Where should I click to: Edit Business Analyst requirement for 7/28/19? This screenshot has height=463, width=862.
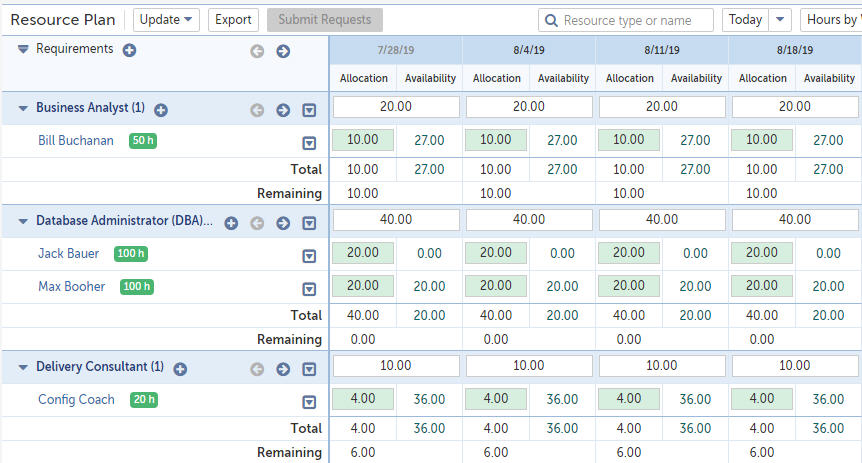coord(396,107)
